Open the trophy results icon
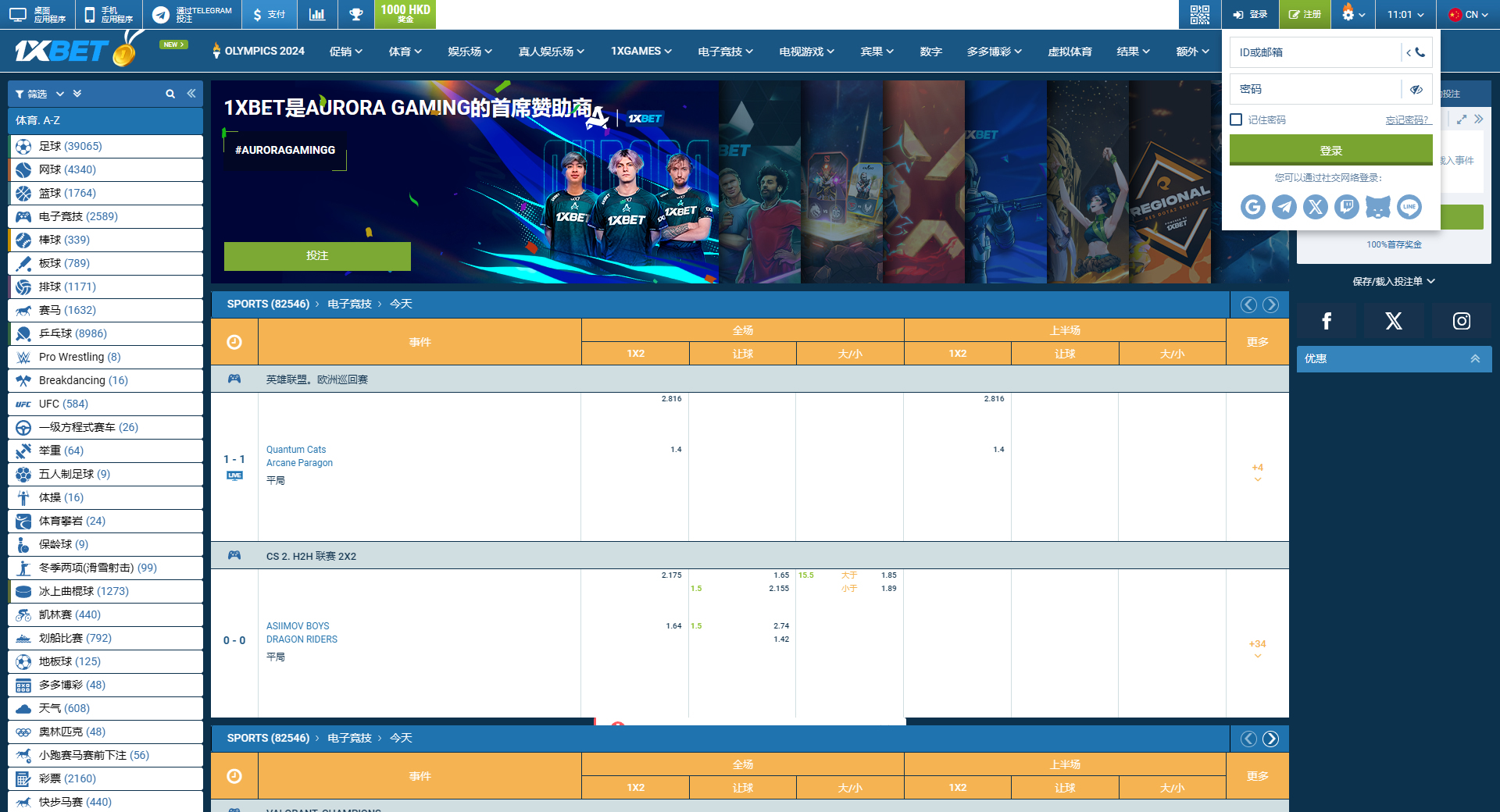 [x=356, y=14]
